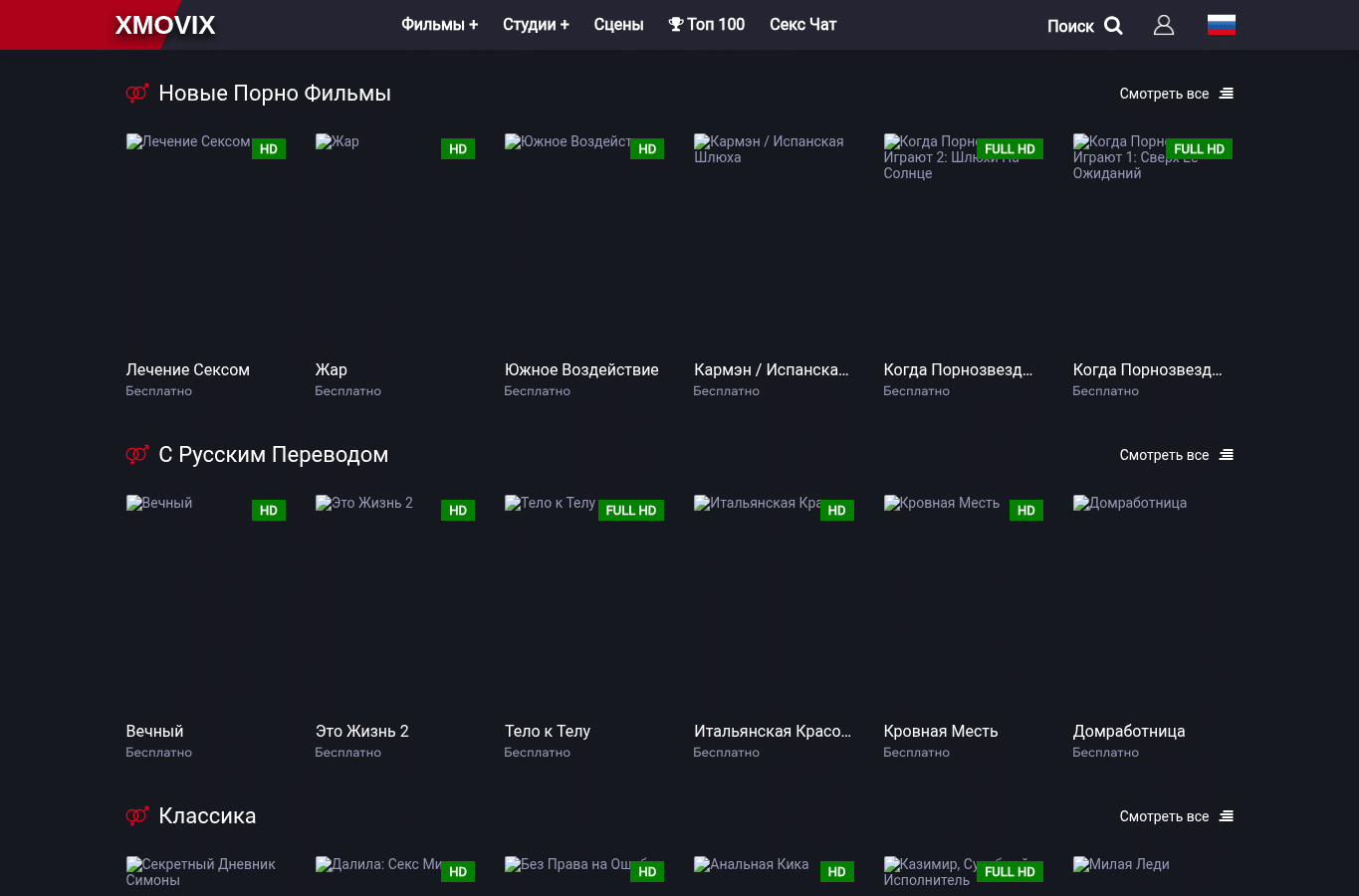This screenshot has width=1359, height=896.
Task: Go to the XMOVIX home logo
Action: (165, 25)
